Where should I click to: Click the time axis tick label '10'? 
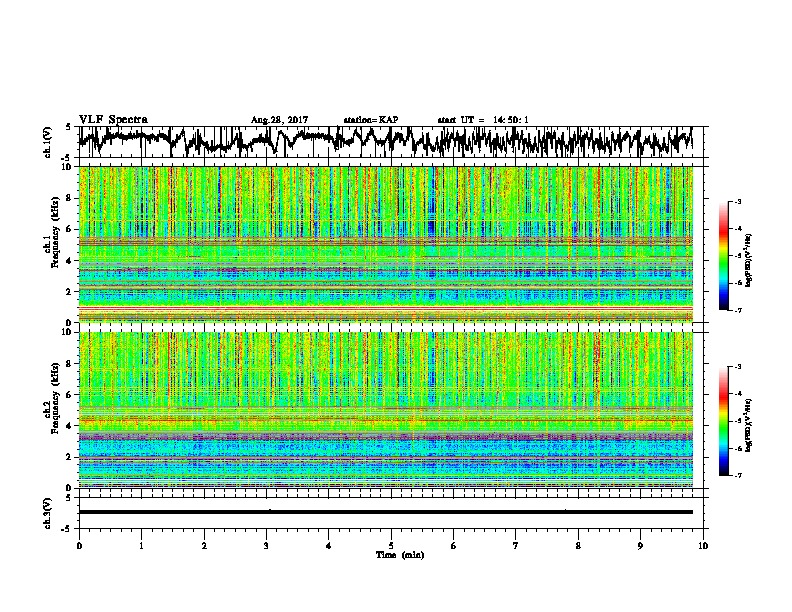[703, 545]
